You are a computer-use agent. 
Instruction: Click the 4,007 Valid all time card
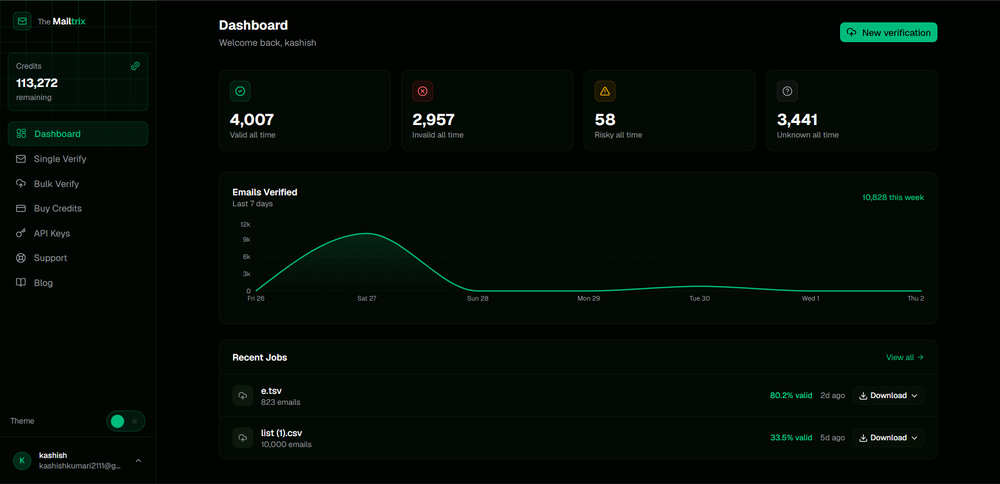click(305, 110)
